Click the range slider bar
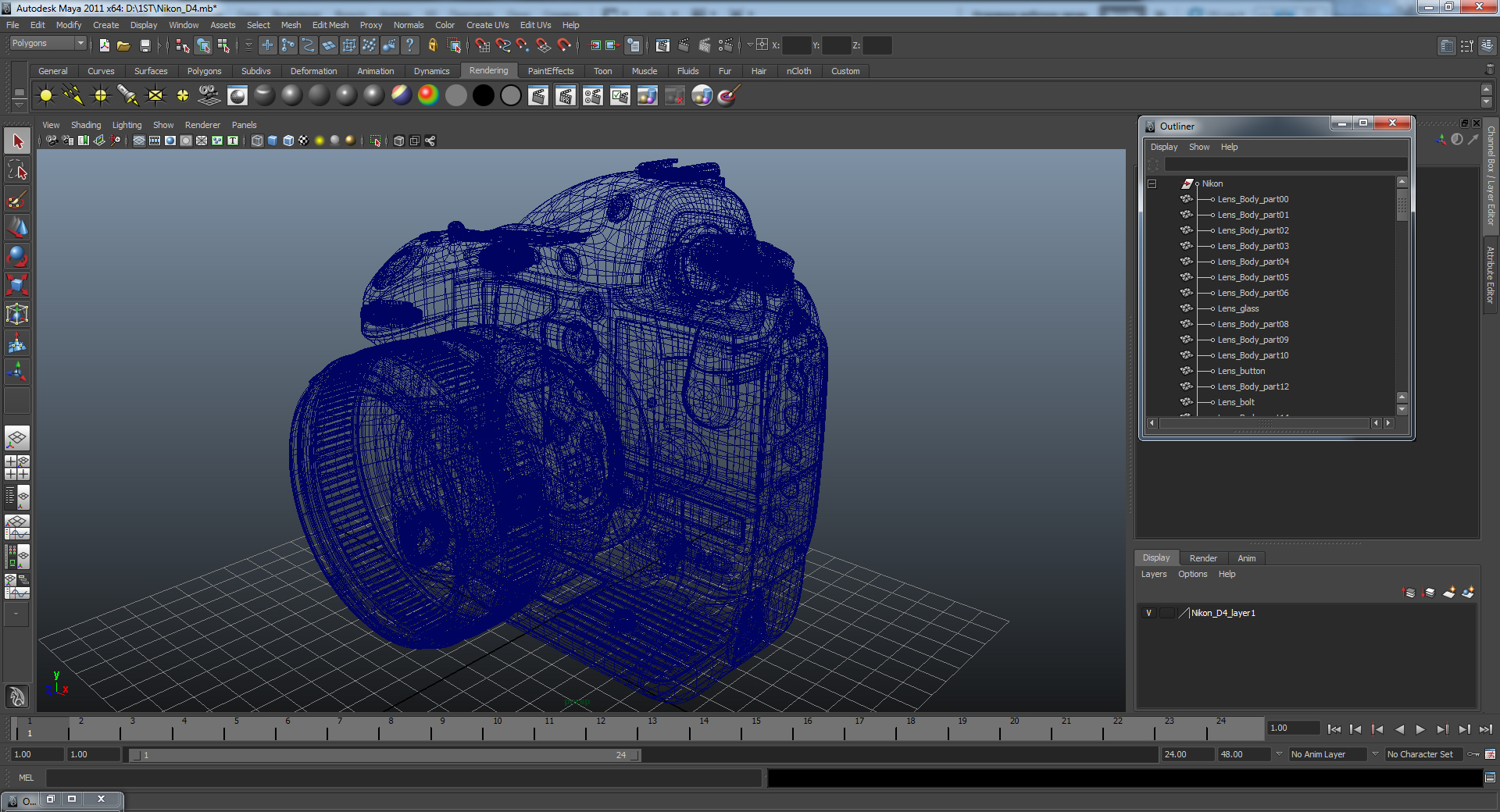The height and width of the screenshot is (812, 1500). click(384, 755)
